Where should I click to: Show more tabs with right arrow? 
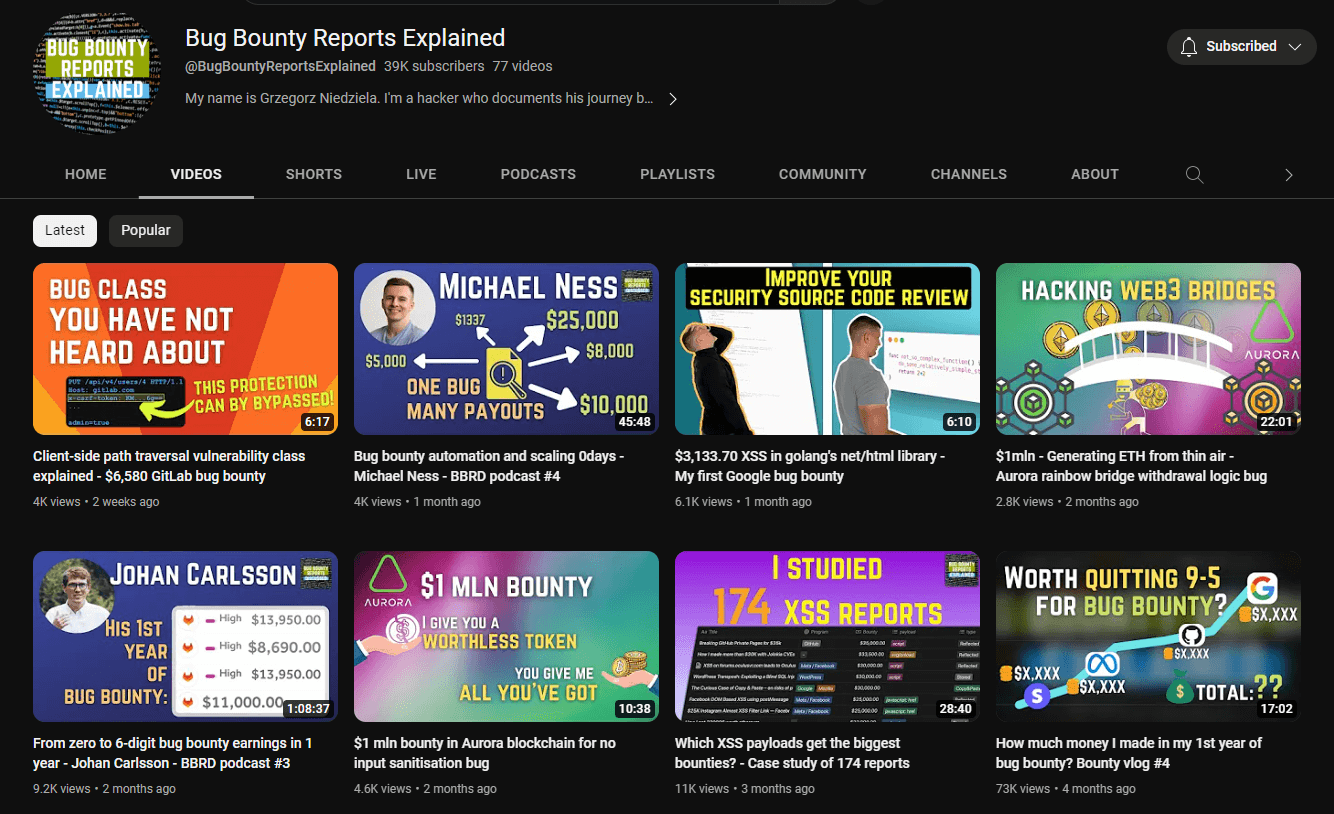point(1289,175)
